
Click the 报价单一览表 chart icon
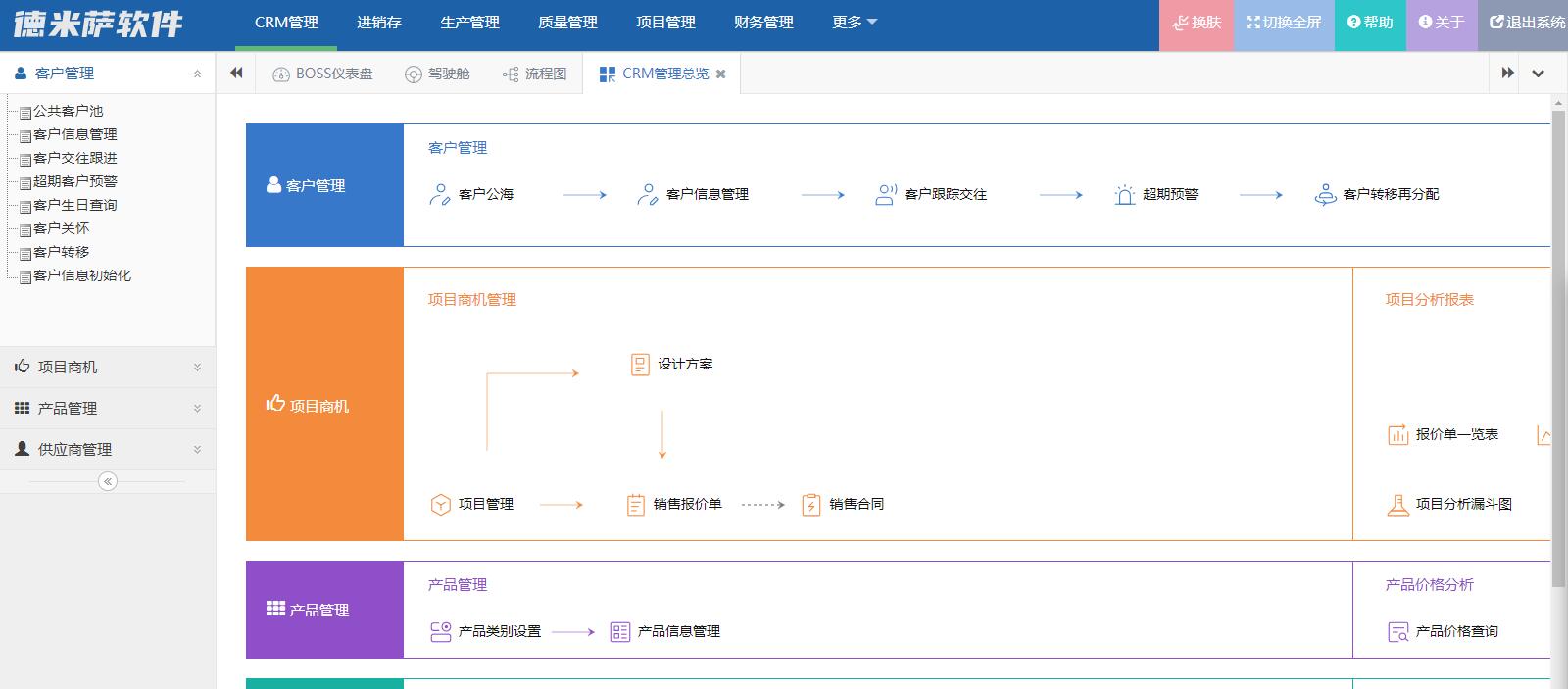pyautogui.click(x=1397, y=434)
